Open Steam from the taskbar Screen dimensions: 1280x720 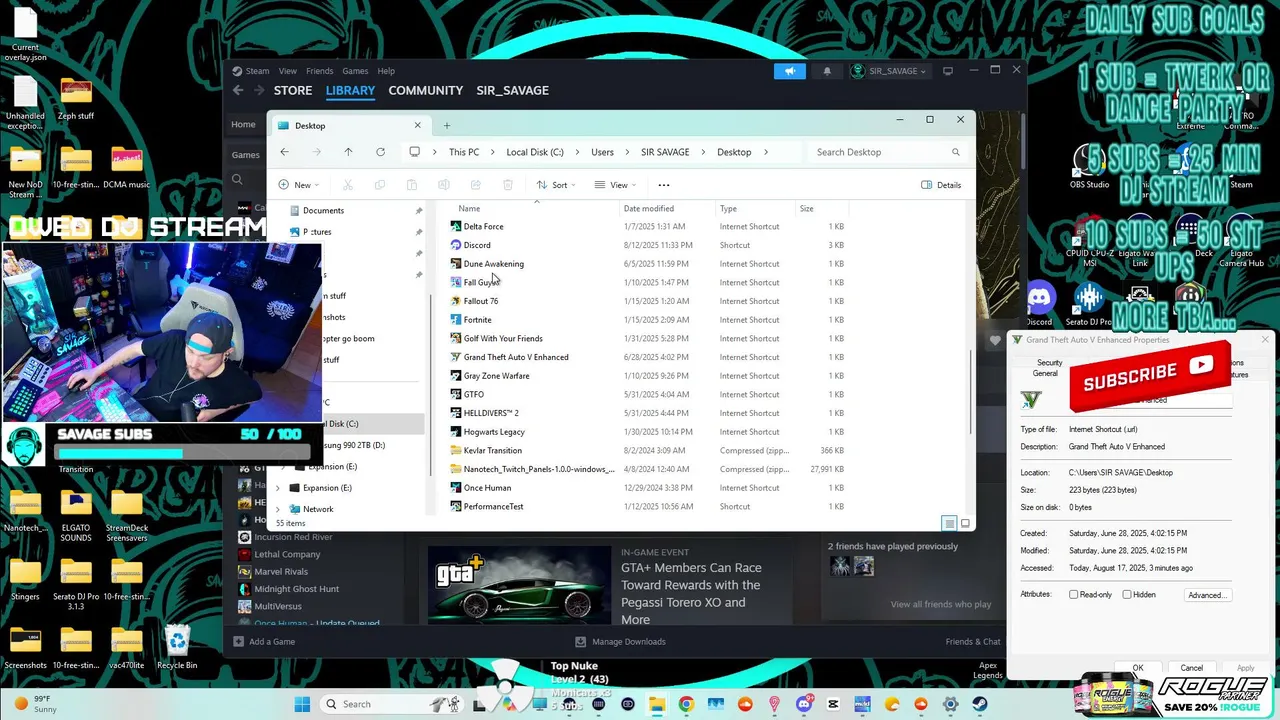click(x=980, y=704)
